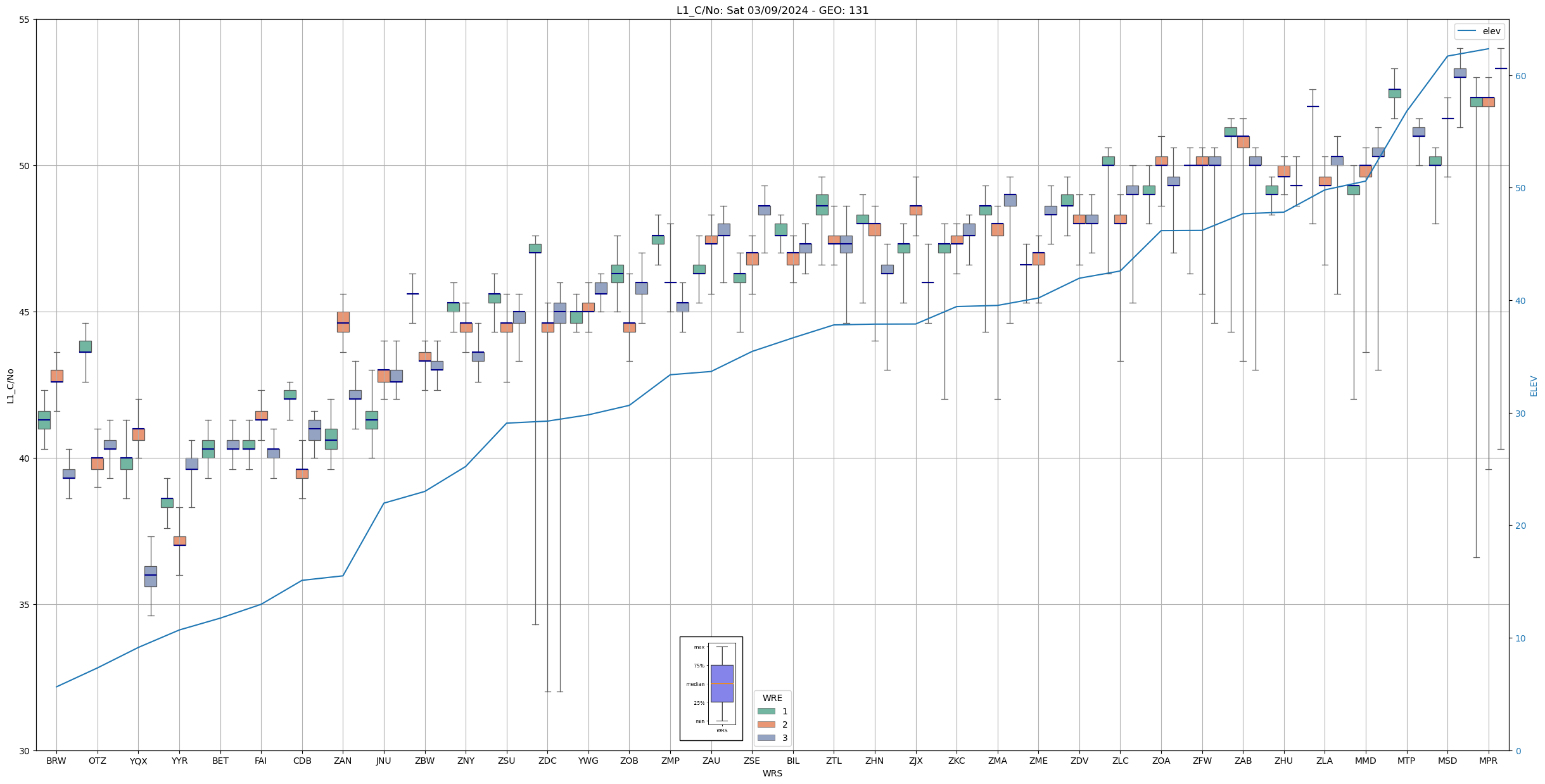Click the ZHU x-axis label
This screenshot has width=1545, height=784.
[1284, 761]
